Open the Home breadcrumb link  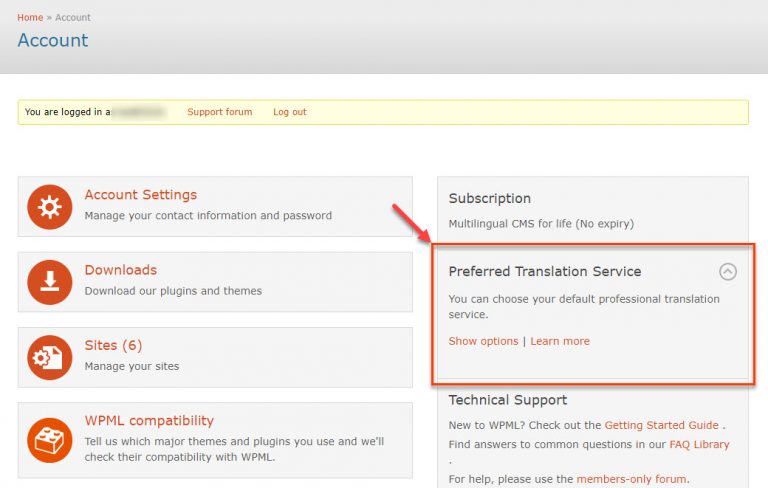point(30,18)
